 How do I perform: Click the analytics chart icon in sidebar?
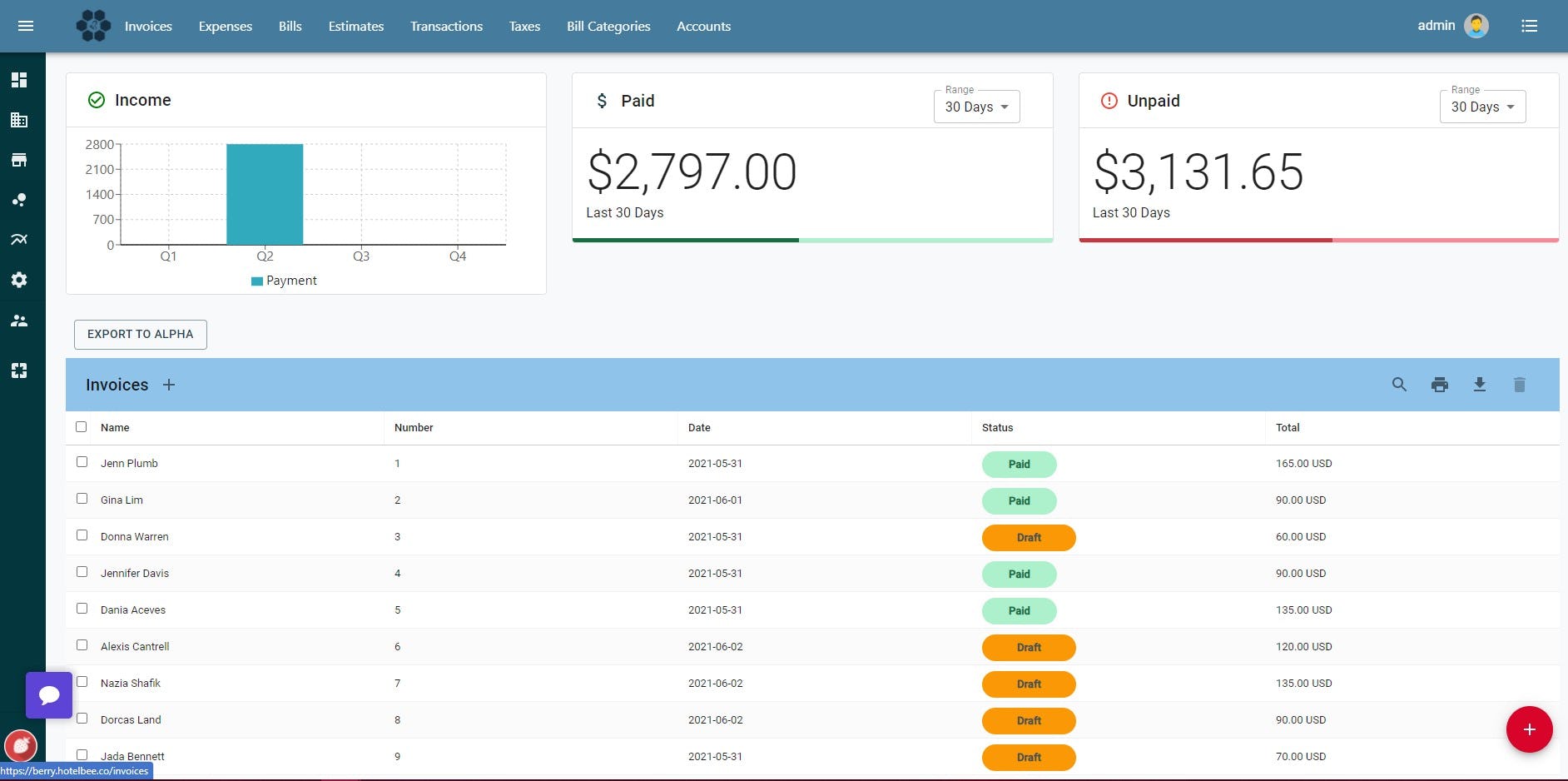(x=18, y=239)
